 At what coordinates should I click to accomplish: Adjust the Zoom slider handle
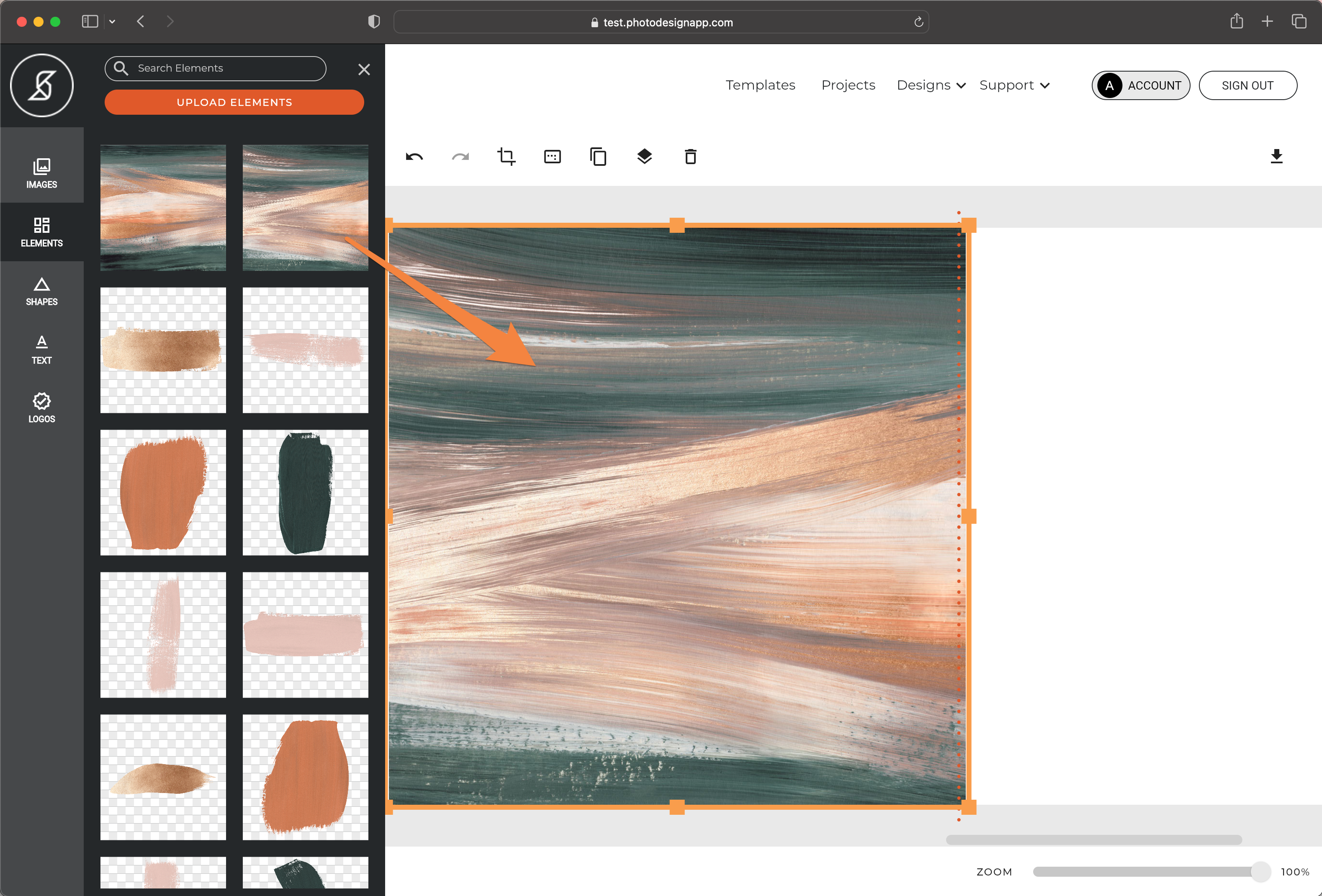(1260, 872)
